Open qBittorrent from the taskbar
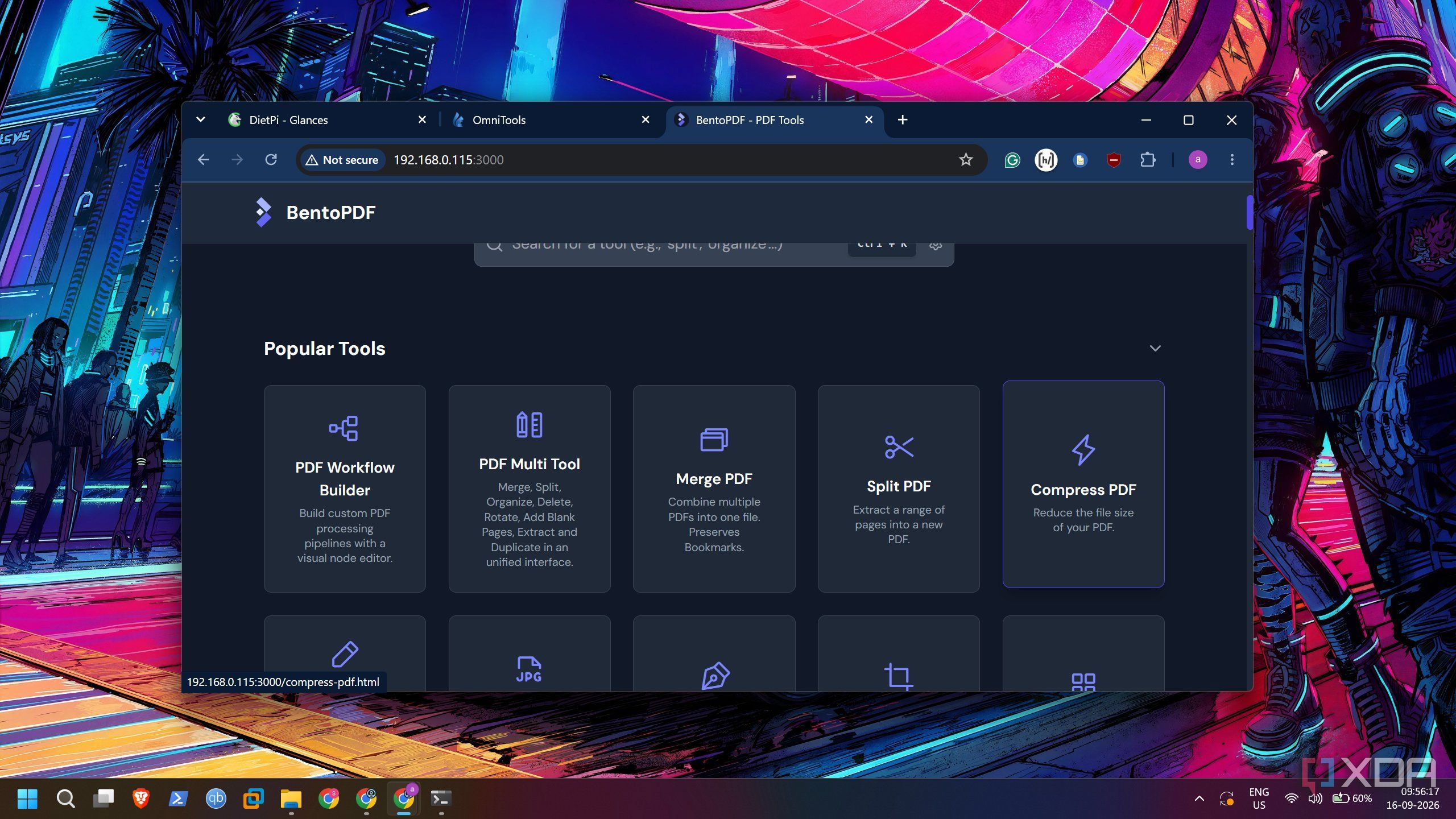This screenshot has width=1456, height=819. pos(216,799)
